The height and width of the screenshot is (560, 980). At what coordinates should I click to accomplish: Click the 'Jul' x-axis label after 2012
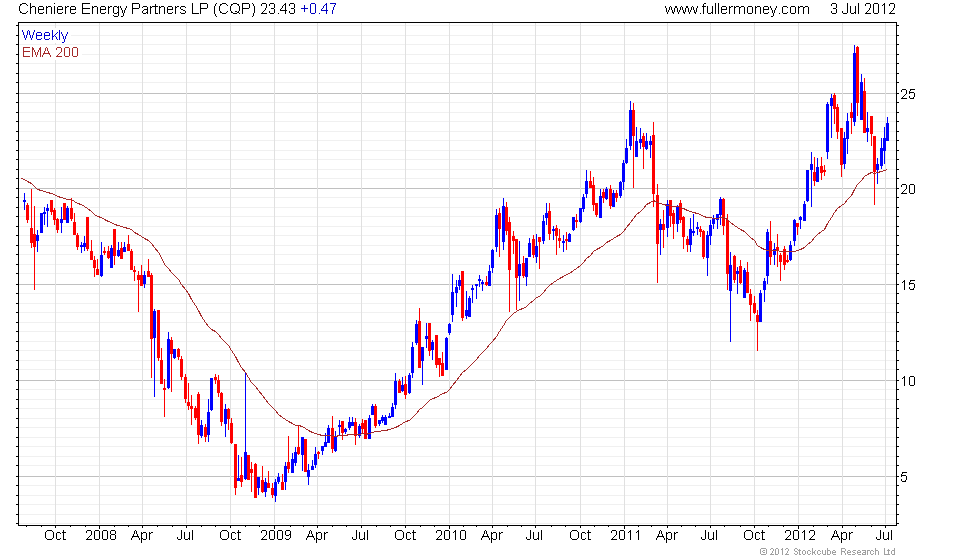coord(884,536)
